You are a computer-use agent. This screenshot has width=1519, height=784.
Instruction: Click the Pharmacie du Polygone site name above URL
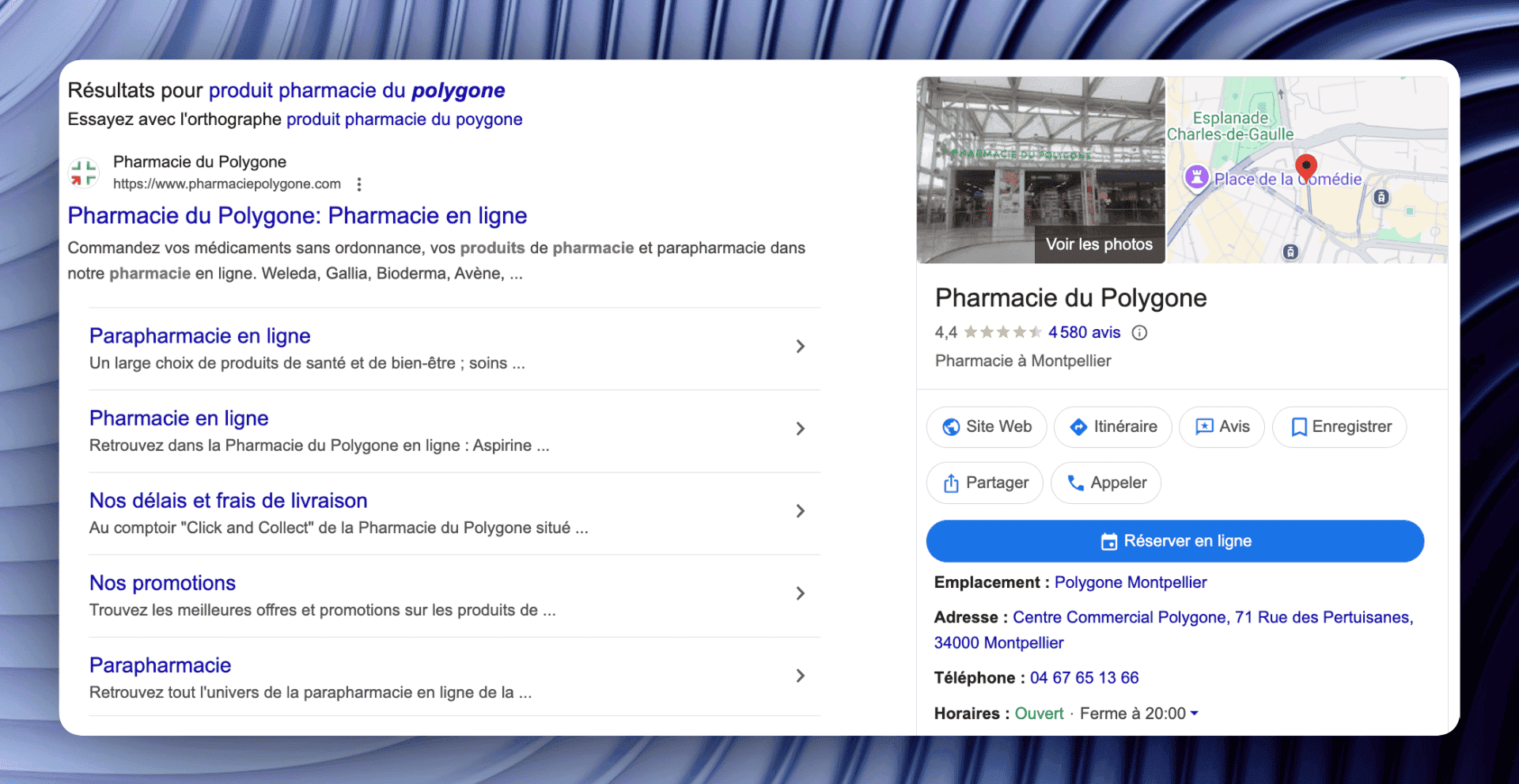(x=199, y=162)
